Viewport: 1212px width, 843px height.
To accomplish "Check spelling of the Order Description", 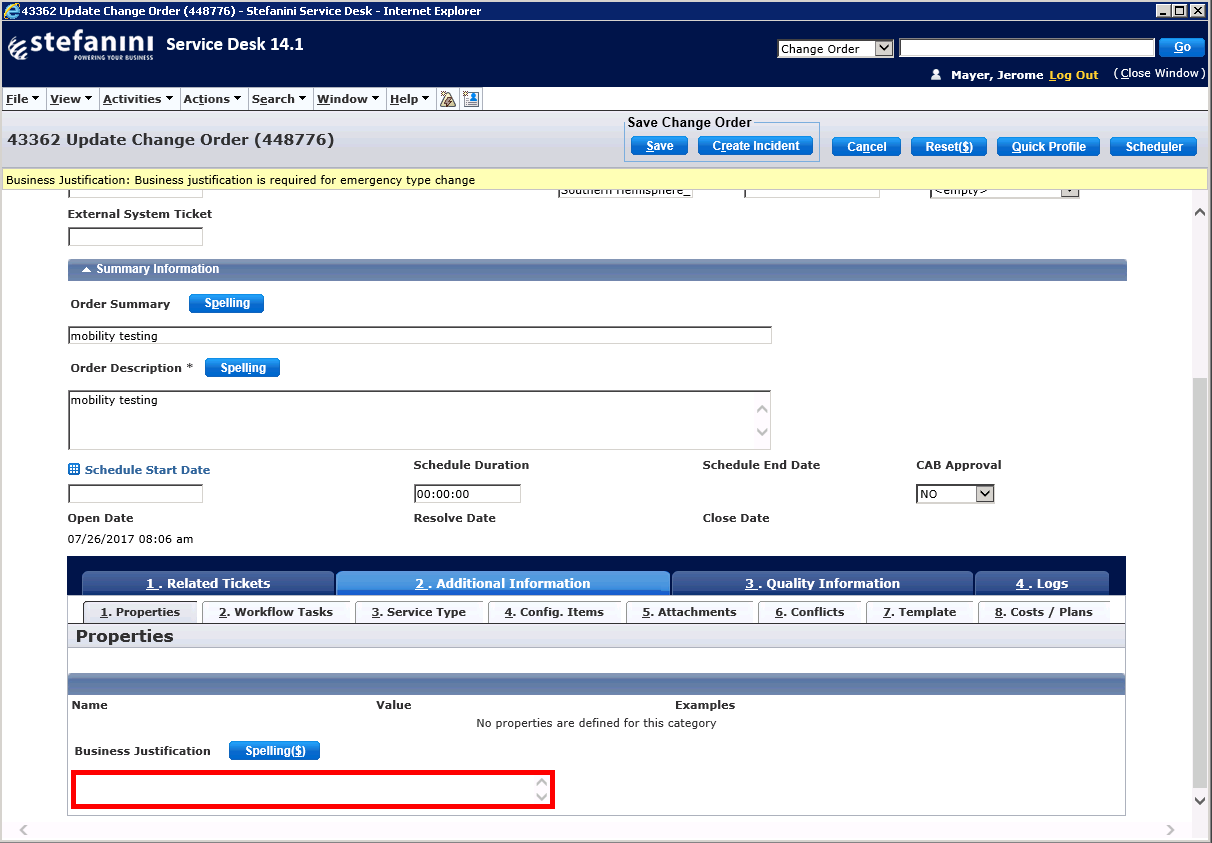I will 243,368.
